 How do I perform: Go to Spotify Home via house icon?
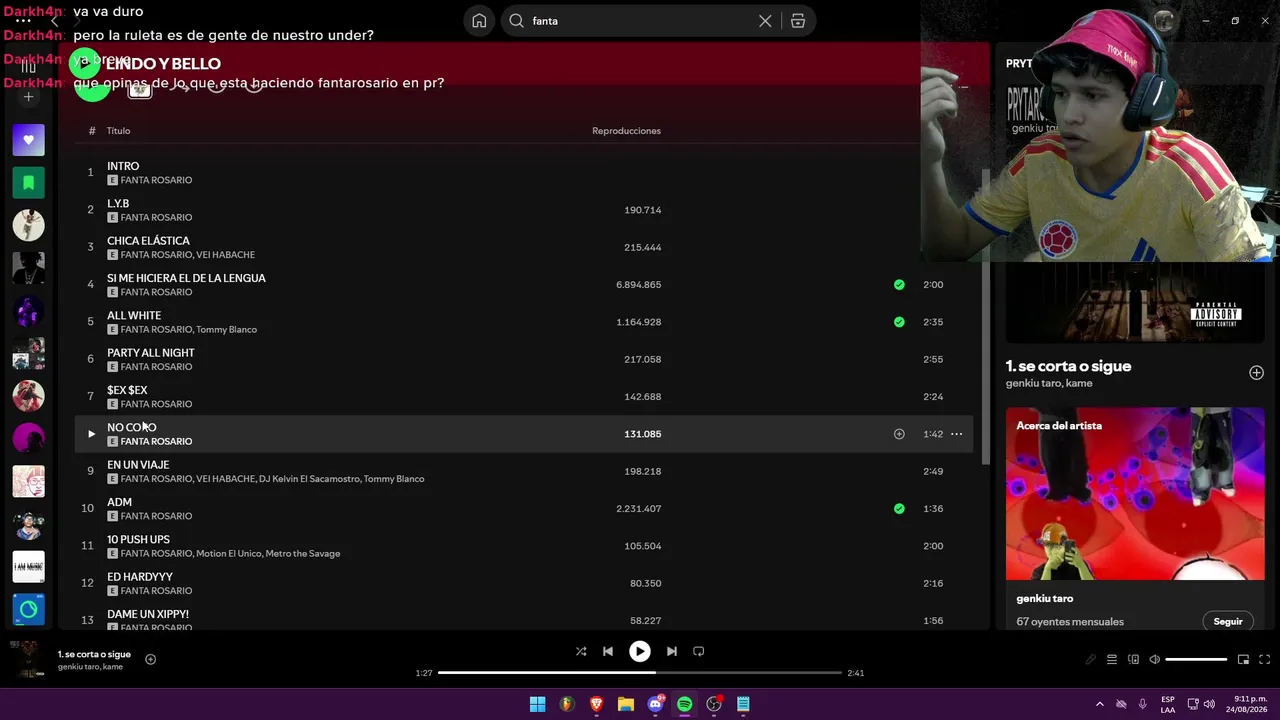[x=479, y=21]
